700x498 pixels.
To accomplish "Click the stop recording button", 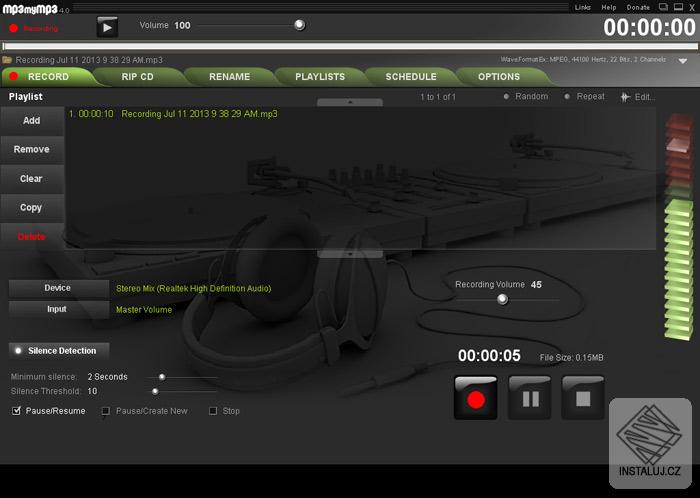I will point(583,398).
